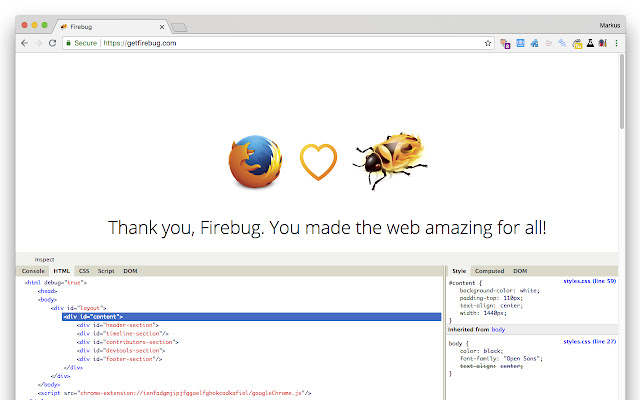640x400 pixels.
Task: Click the orange heart outline graphic
Action: (x=318, y=162)
